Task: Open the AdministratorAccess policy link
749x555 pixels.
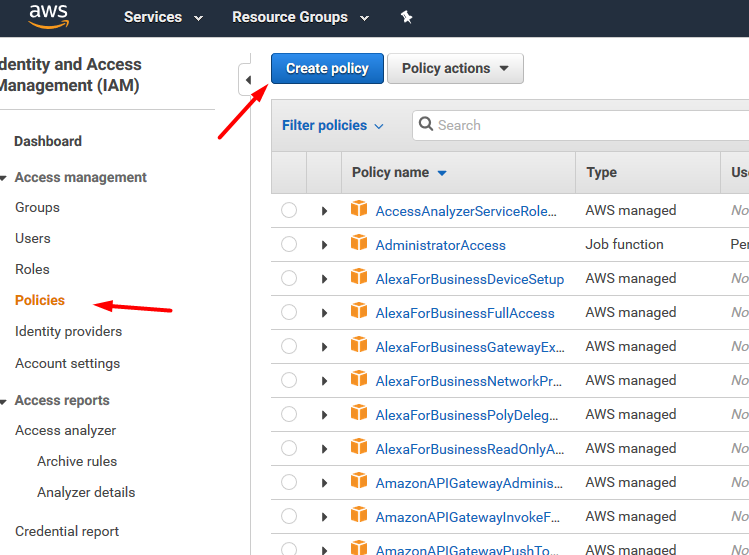Action: (440, 245)
